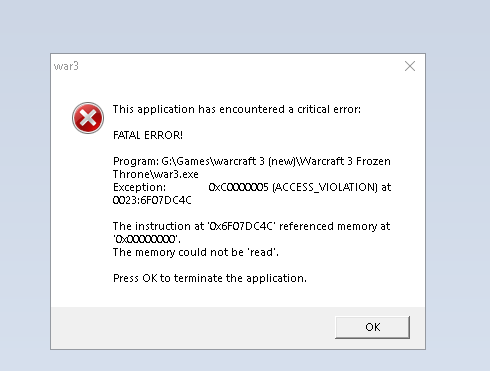
Task: Click the (ACCESS_VIOLATION) text
Action: click(x=325, y=187)
